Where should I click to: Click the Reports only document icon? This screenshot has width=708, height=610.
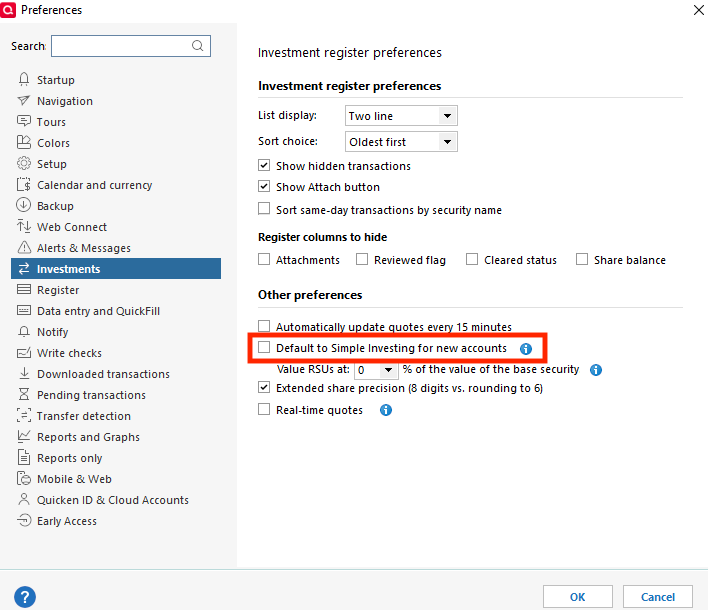24,457
